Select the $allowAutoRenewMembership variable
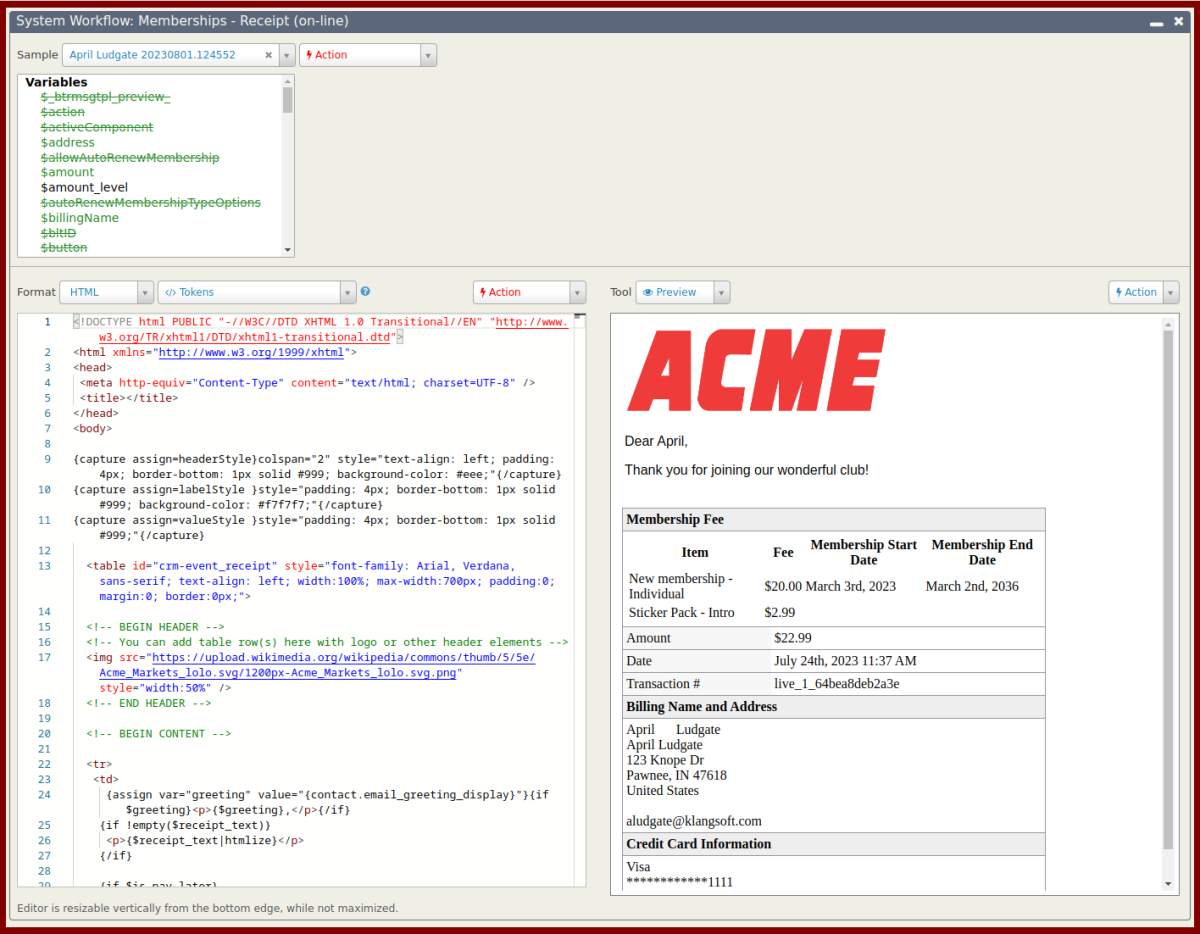Image resolution: width=1200 pixels, height=934 pixels. click(x=130, y=157)
